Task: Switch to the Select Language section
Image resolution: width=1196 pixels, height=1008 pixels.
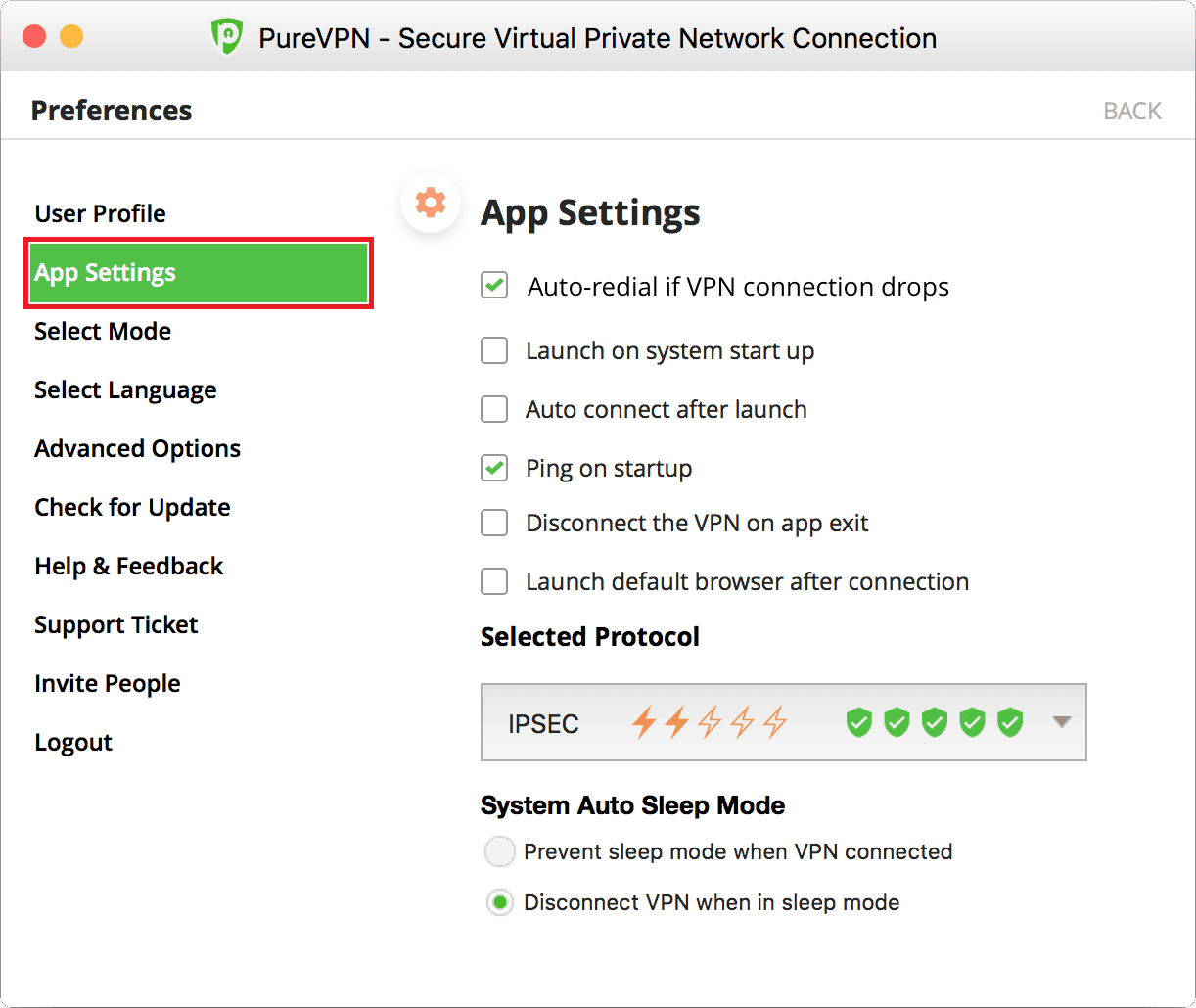Action: (x=124, y=389)
